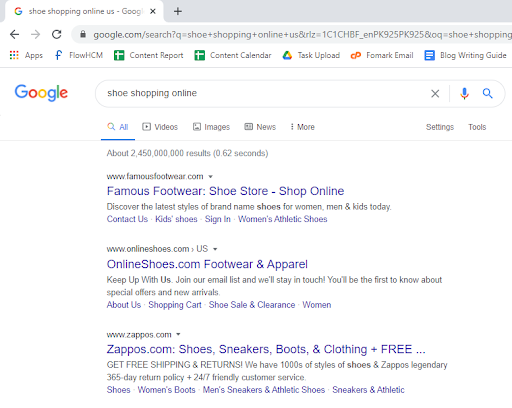Click the browser forward arrow
Viewport: 512px width, 408px height.
35,34
